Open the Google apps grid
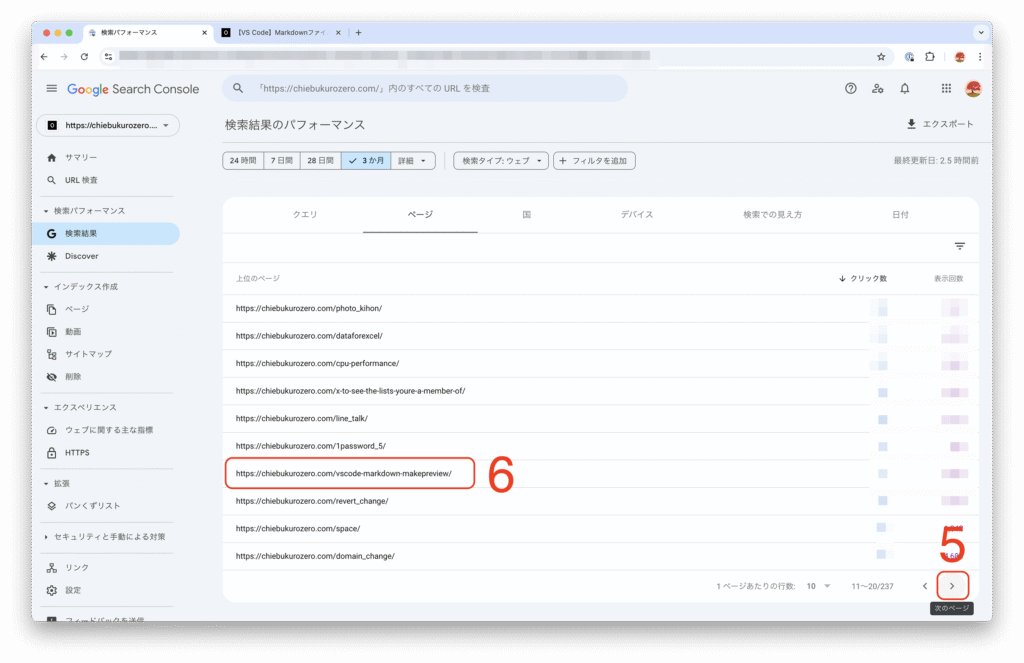1024x663 pixels. tap(946, 88)
